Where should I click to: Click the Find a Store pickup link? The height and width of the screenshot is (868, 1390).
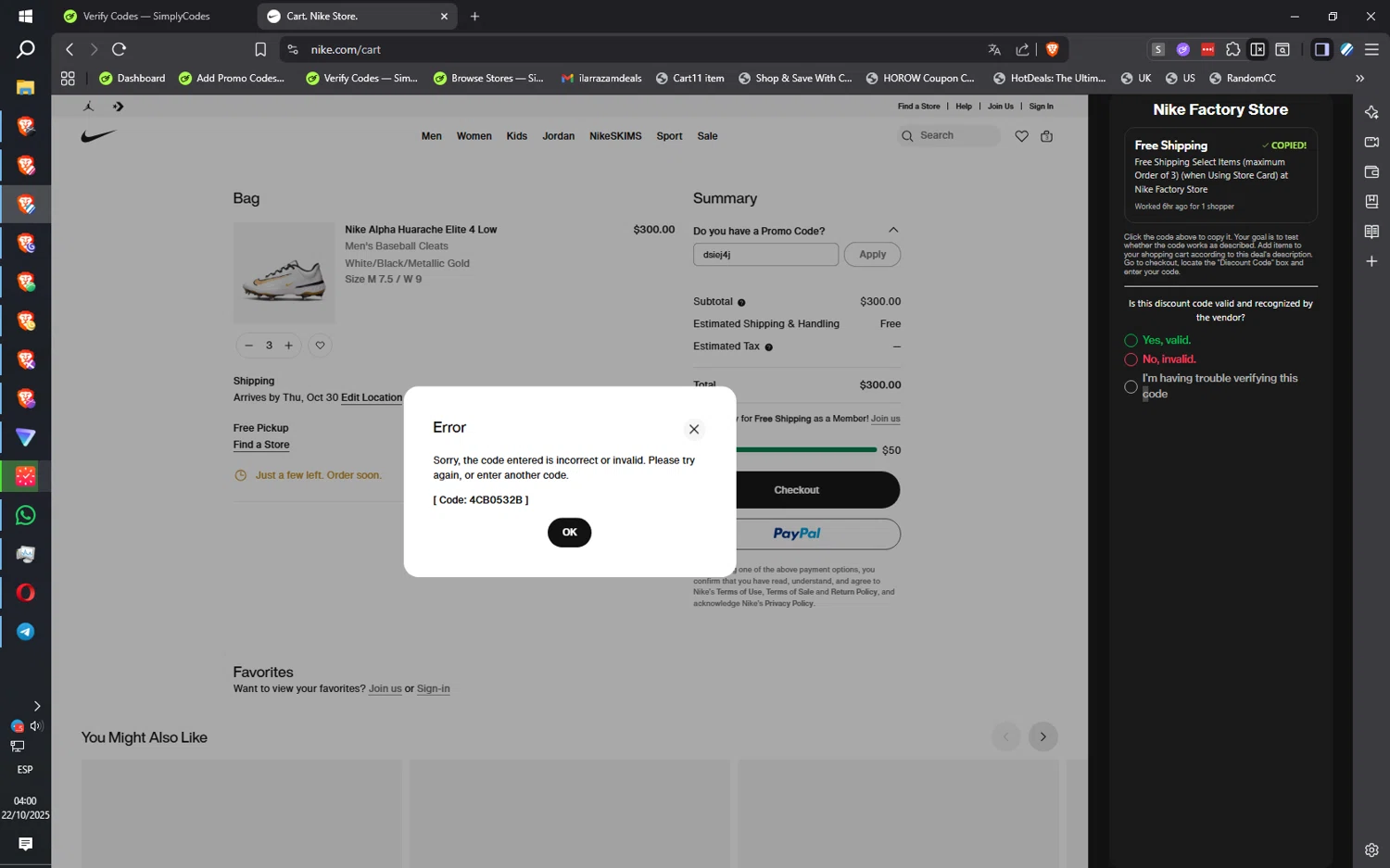click(x=261, y=445)
